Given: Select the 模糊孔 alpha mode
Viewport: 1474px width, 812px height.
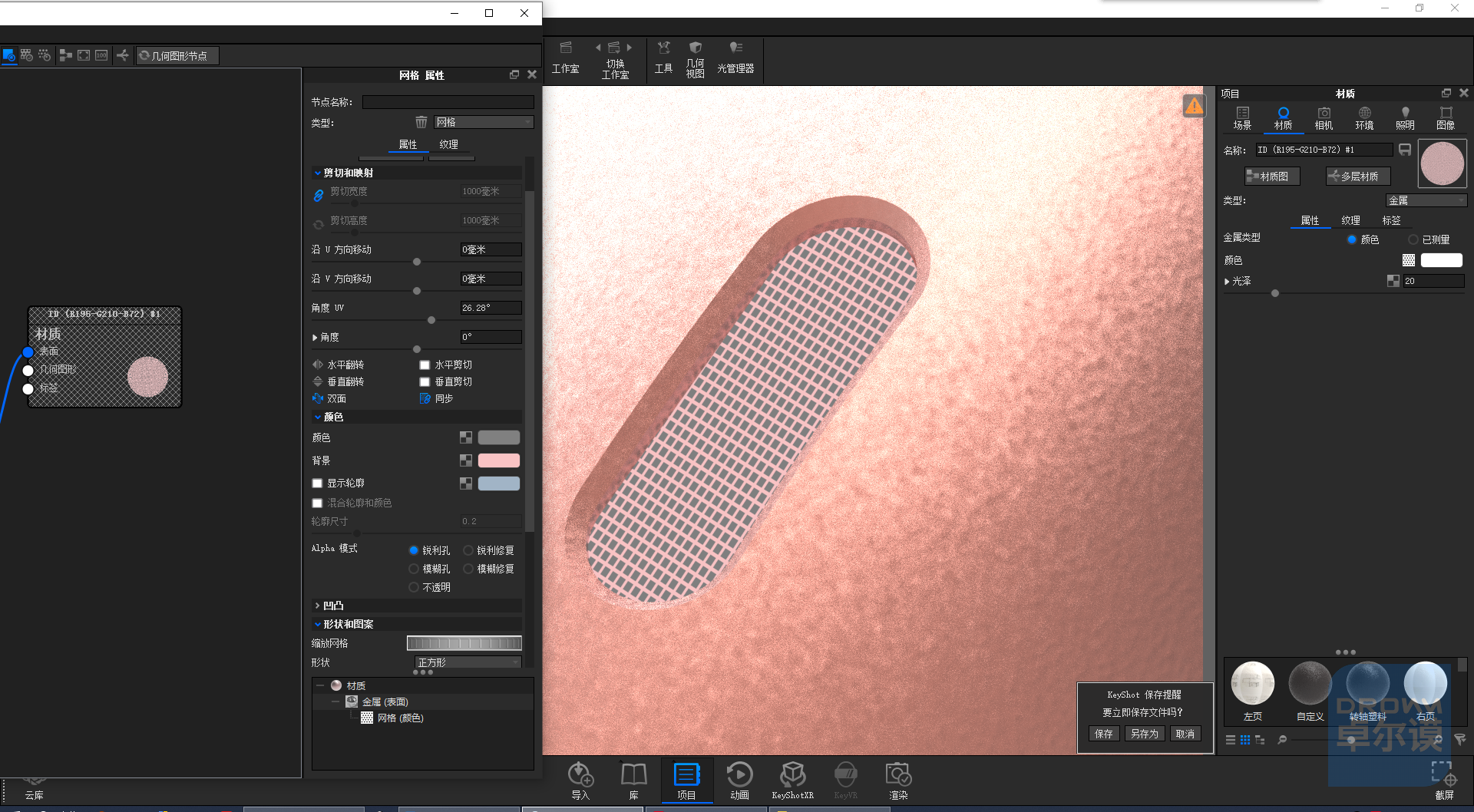Looking at the screenshot, I should tap(414, 569).
